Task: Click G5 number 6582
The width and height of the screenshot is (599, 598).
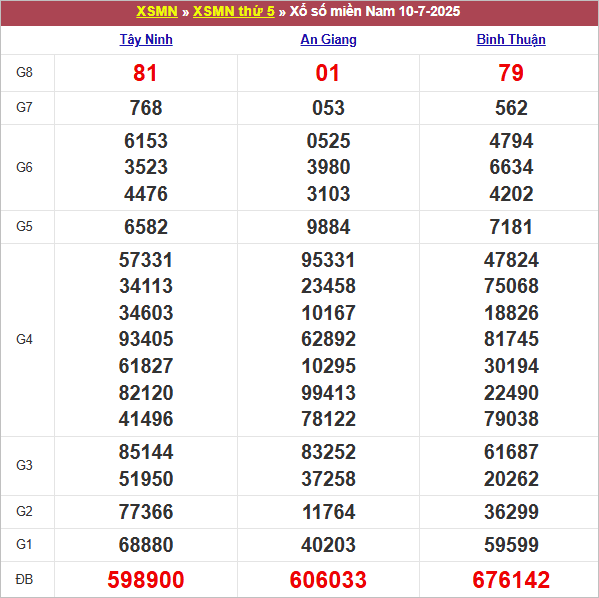Action: tap(146, 227)
